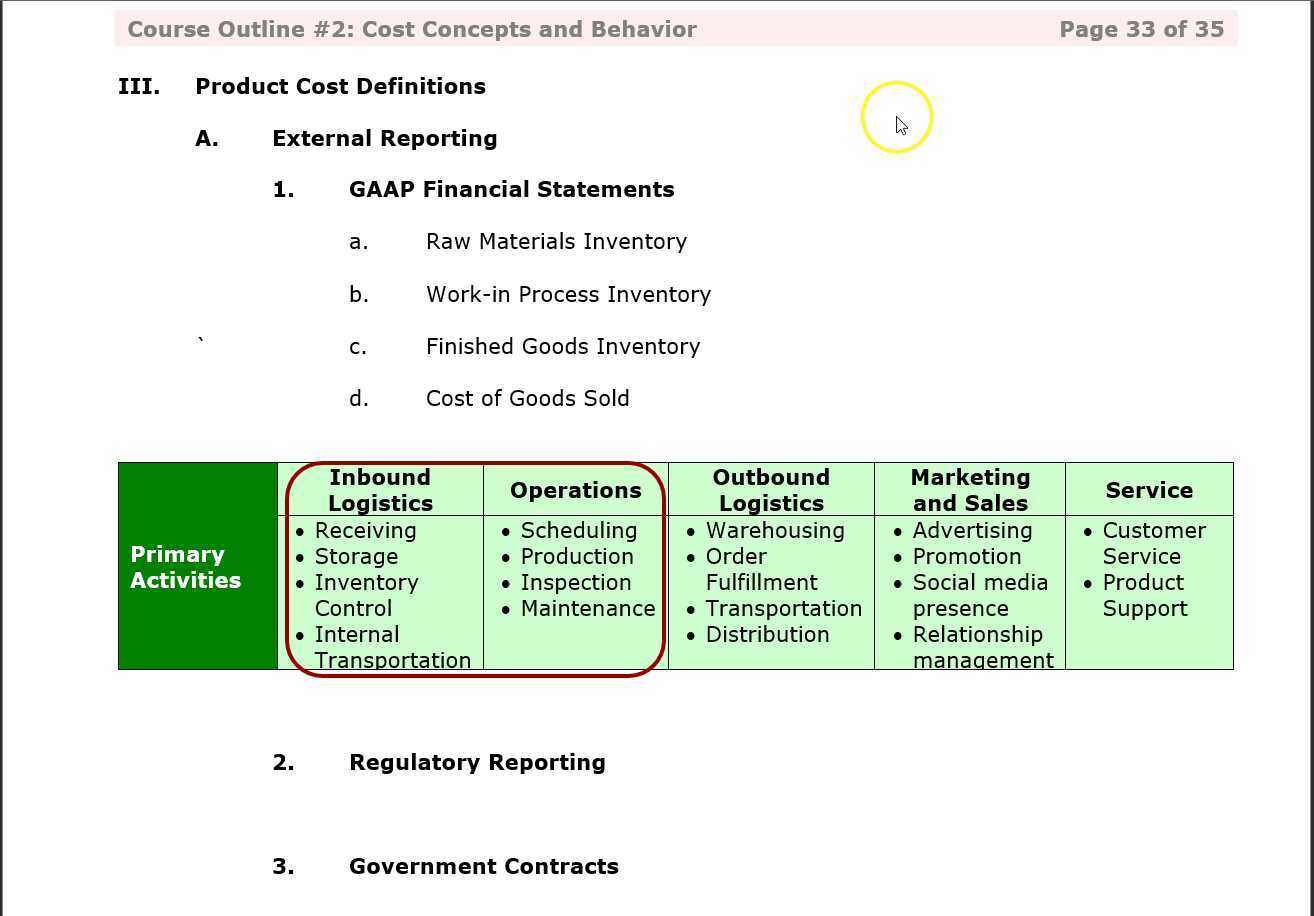Click Cost of Goods Sold item
The image size is (1314, 916).
tap(528, 398)
